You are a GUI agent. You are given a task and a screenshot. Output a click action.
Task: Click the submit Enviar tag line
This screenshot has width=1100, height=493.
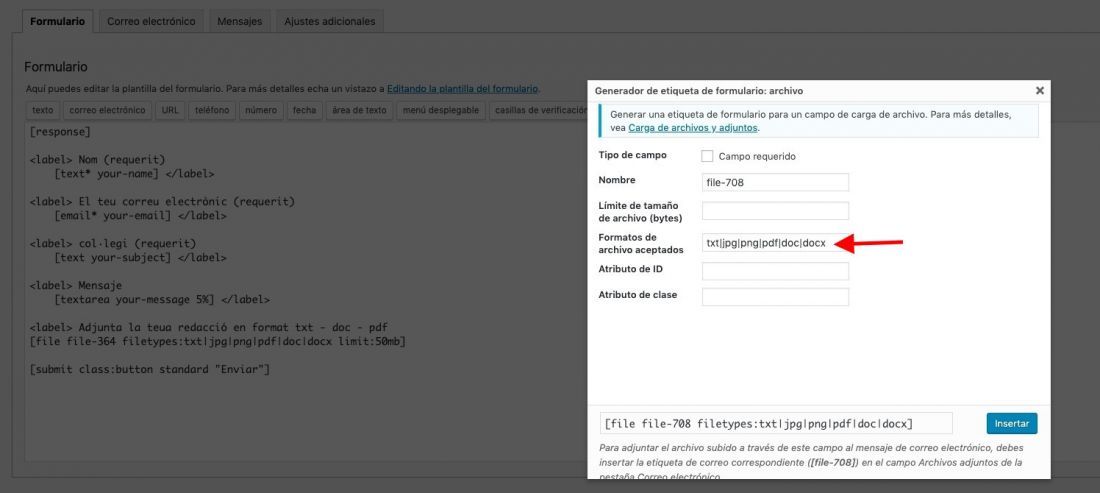click(x=149, y=370)
